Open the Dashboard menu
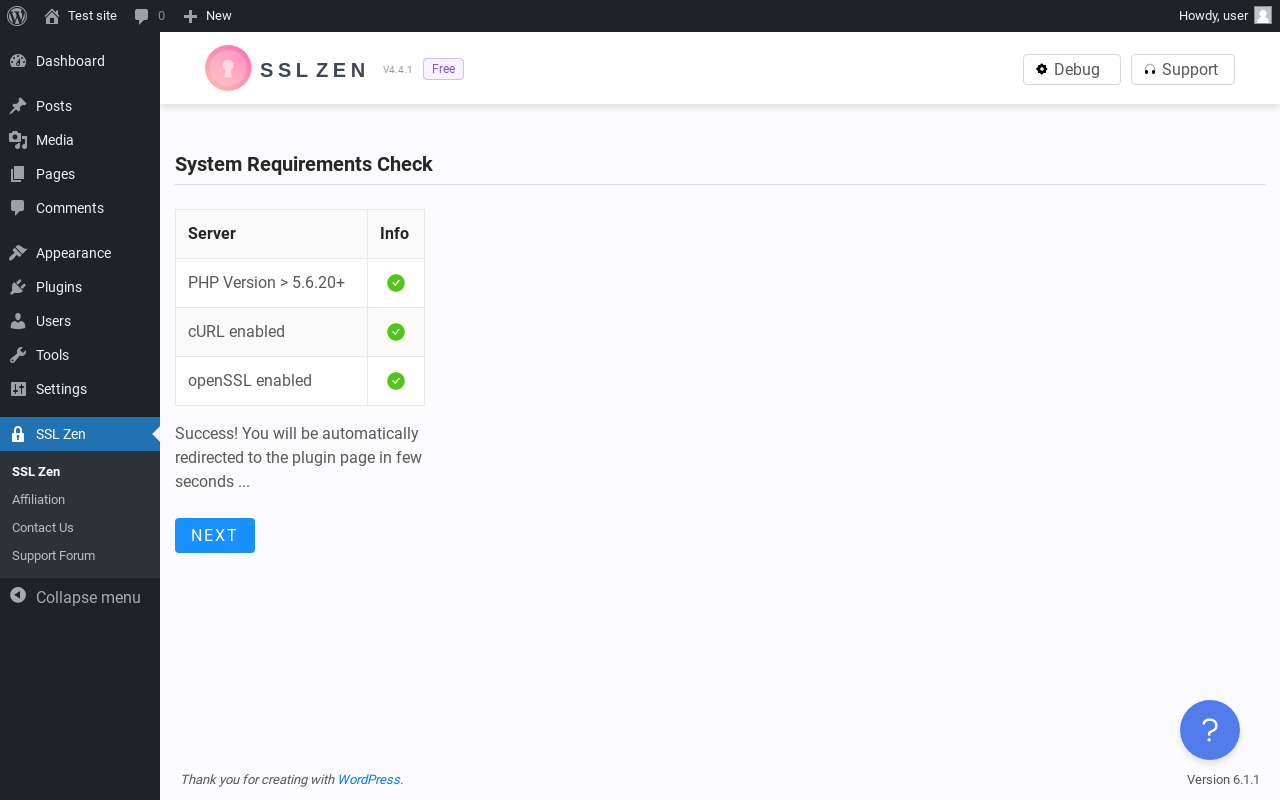 (80, 61)
